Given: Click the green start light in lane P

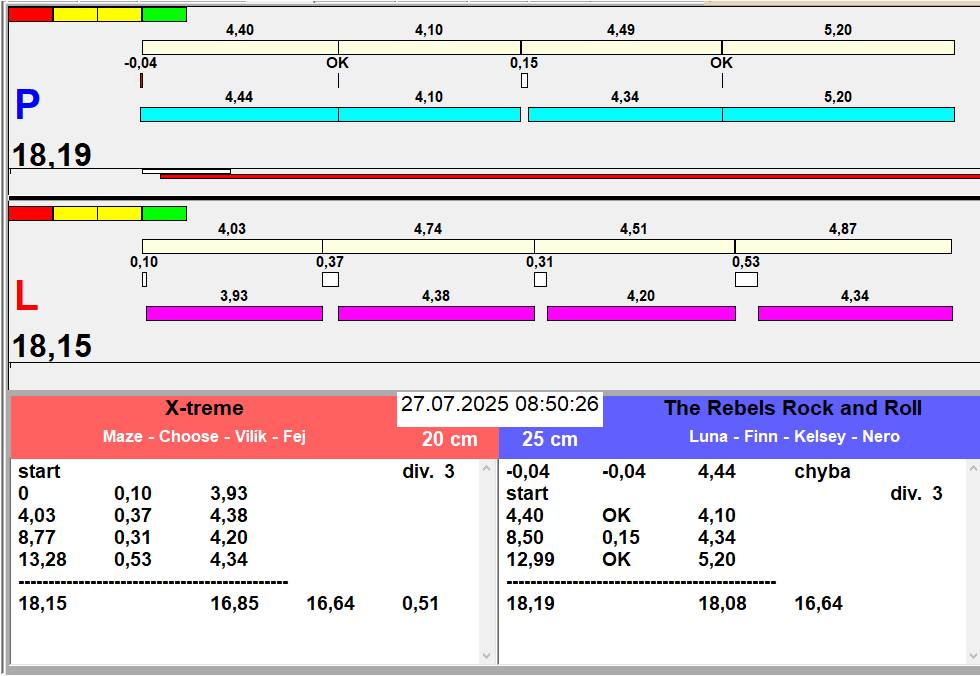Looking at the screenshot, I should pyautogui.click(x=164, y=15).
